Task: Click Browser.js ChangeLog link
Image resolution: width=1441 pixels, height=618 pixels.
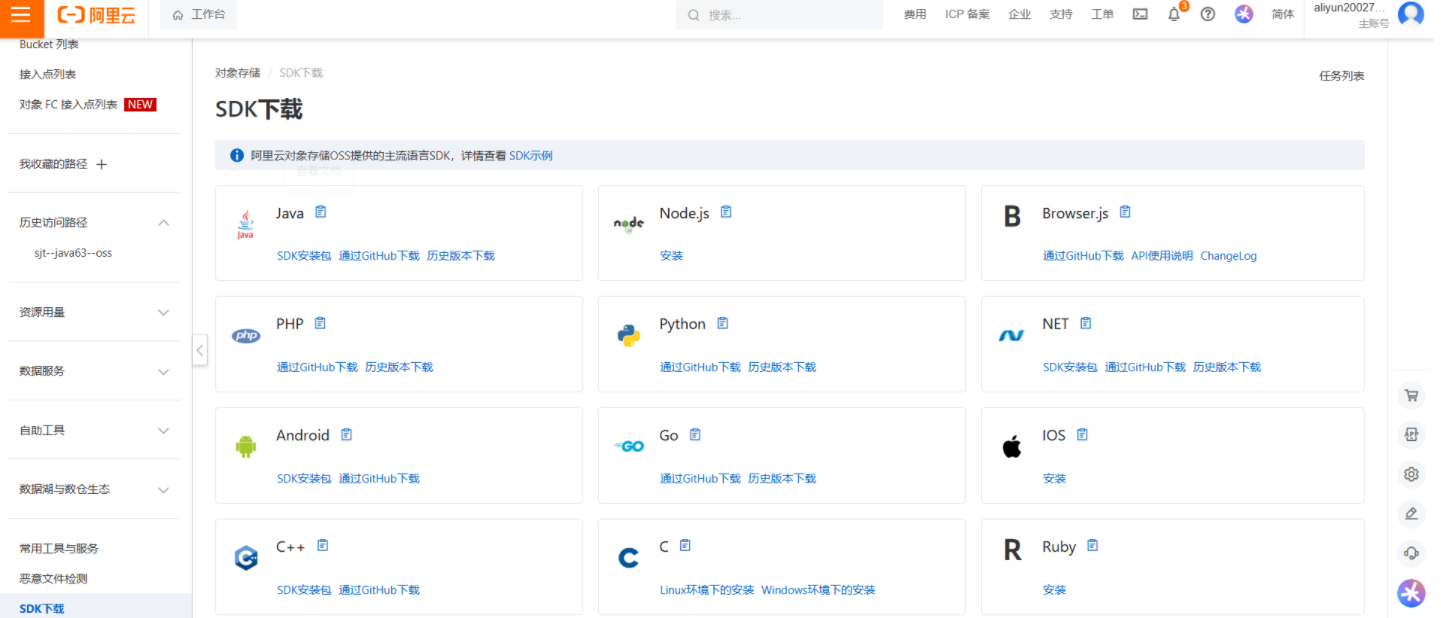Action: click(1228, 256)
